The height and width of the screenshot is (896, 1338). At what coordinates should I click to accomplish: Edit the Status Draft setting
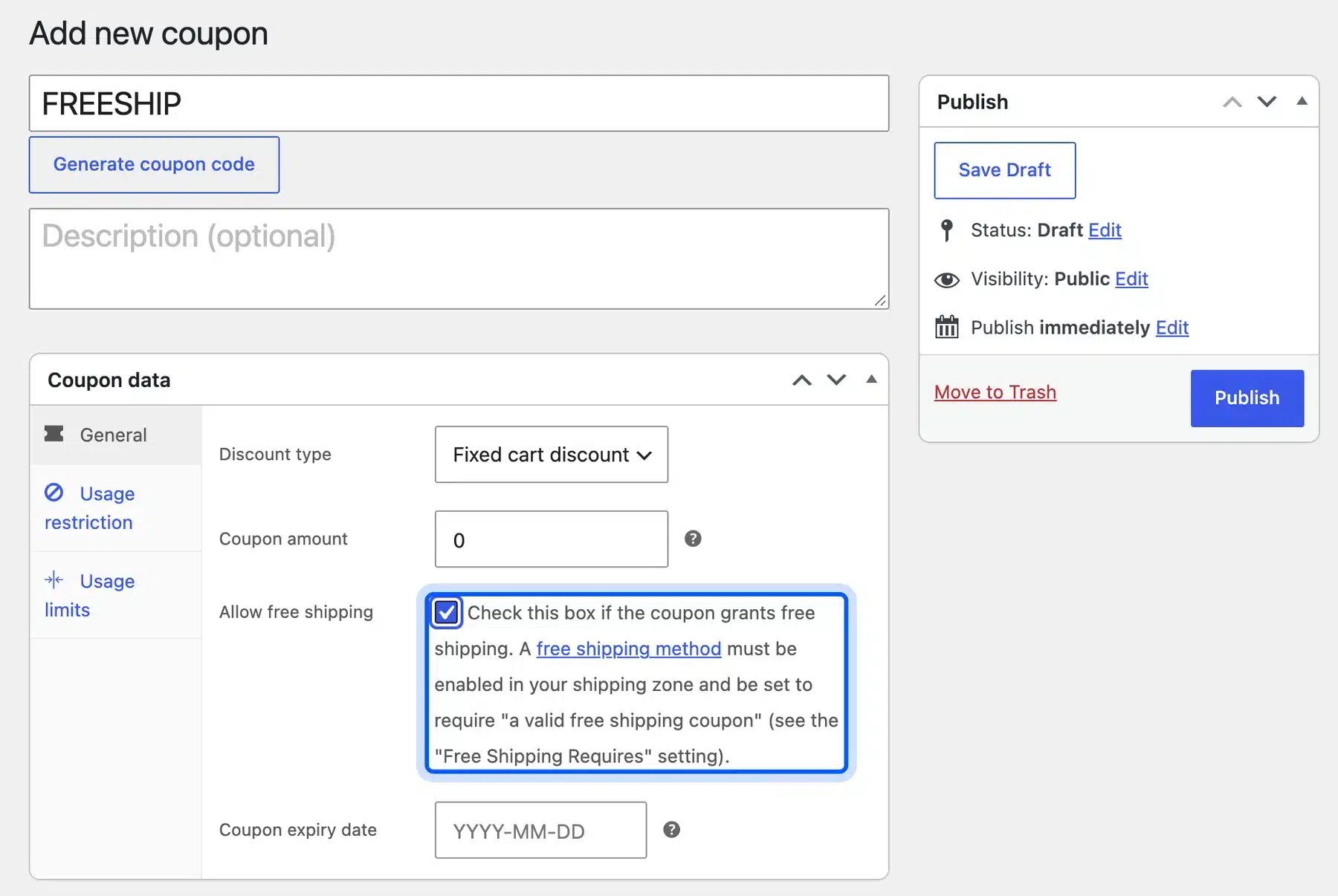1105,230
